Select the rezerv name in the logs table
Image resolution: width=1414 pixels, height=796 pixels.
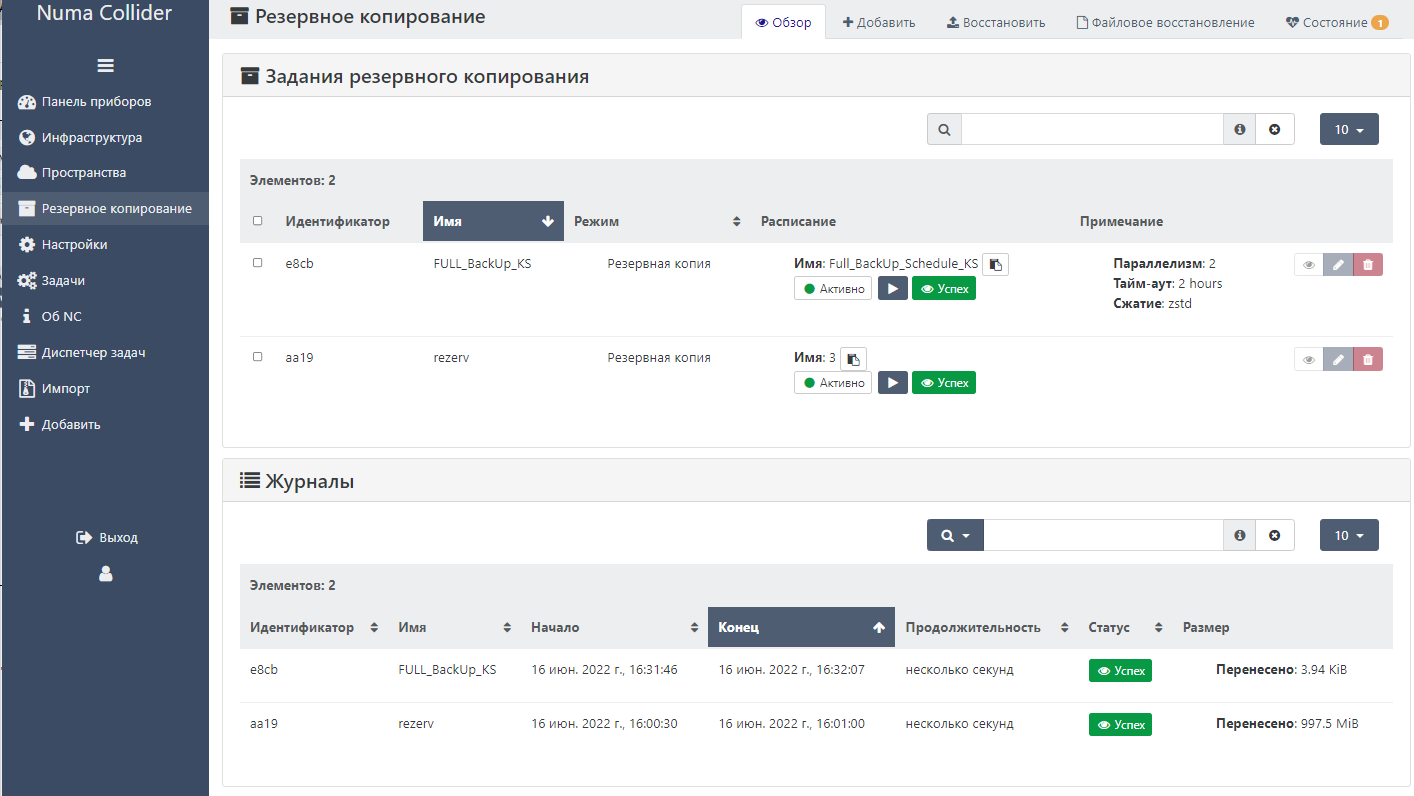[416, 724]
